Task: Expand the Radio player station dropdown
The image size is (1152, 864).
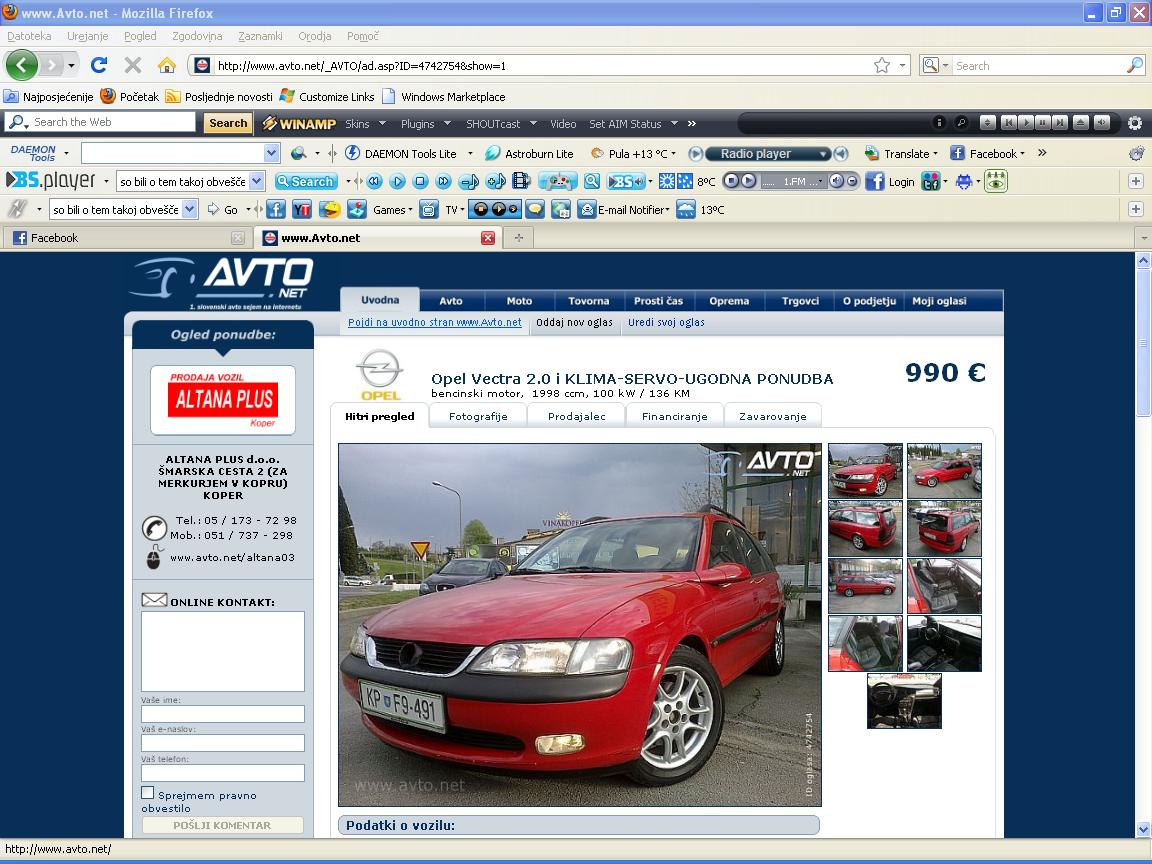Action: coord(824,154)
